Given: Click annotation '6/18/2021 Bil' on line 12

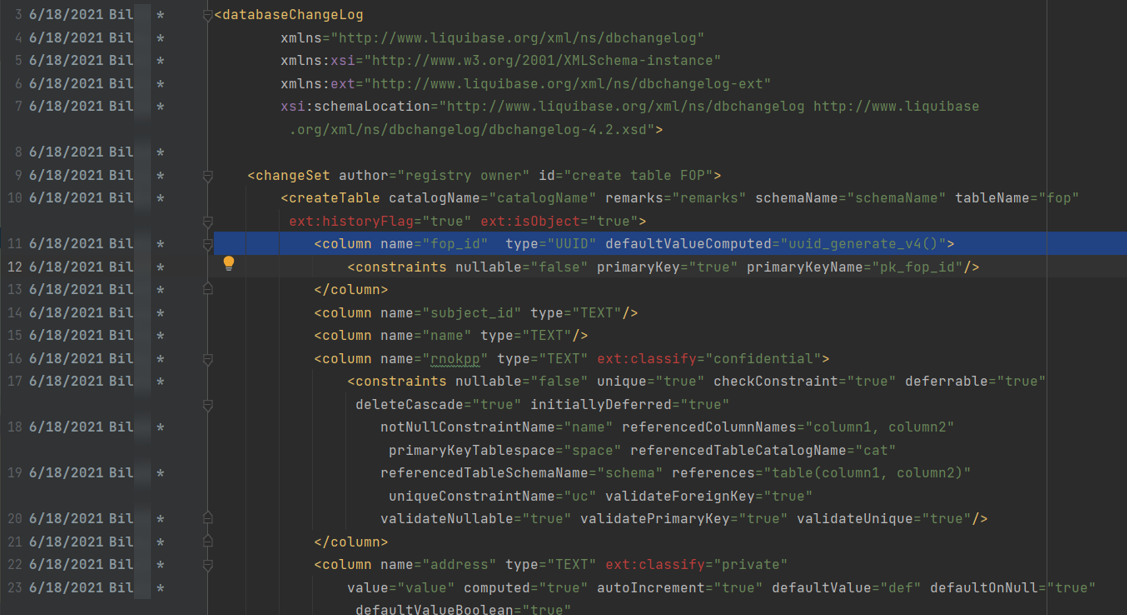Looking at the screenshot, I should (x=80, y=267).
